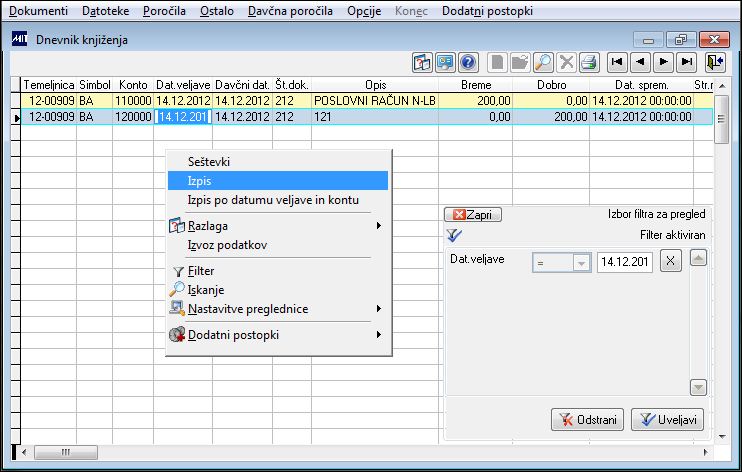Click the Uveljavi button
Viewport: 742px width, 472px height.
667,419
